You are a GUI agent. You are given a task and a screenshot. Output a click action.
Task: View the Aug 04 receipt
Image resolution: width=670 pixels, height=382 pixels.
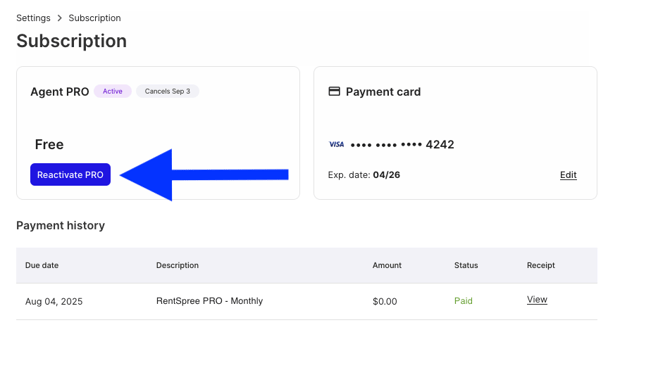pyautogui.click(x=537, y=300)
